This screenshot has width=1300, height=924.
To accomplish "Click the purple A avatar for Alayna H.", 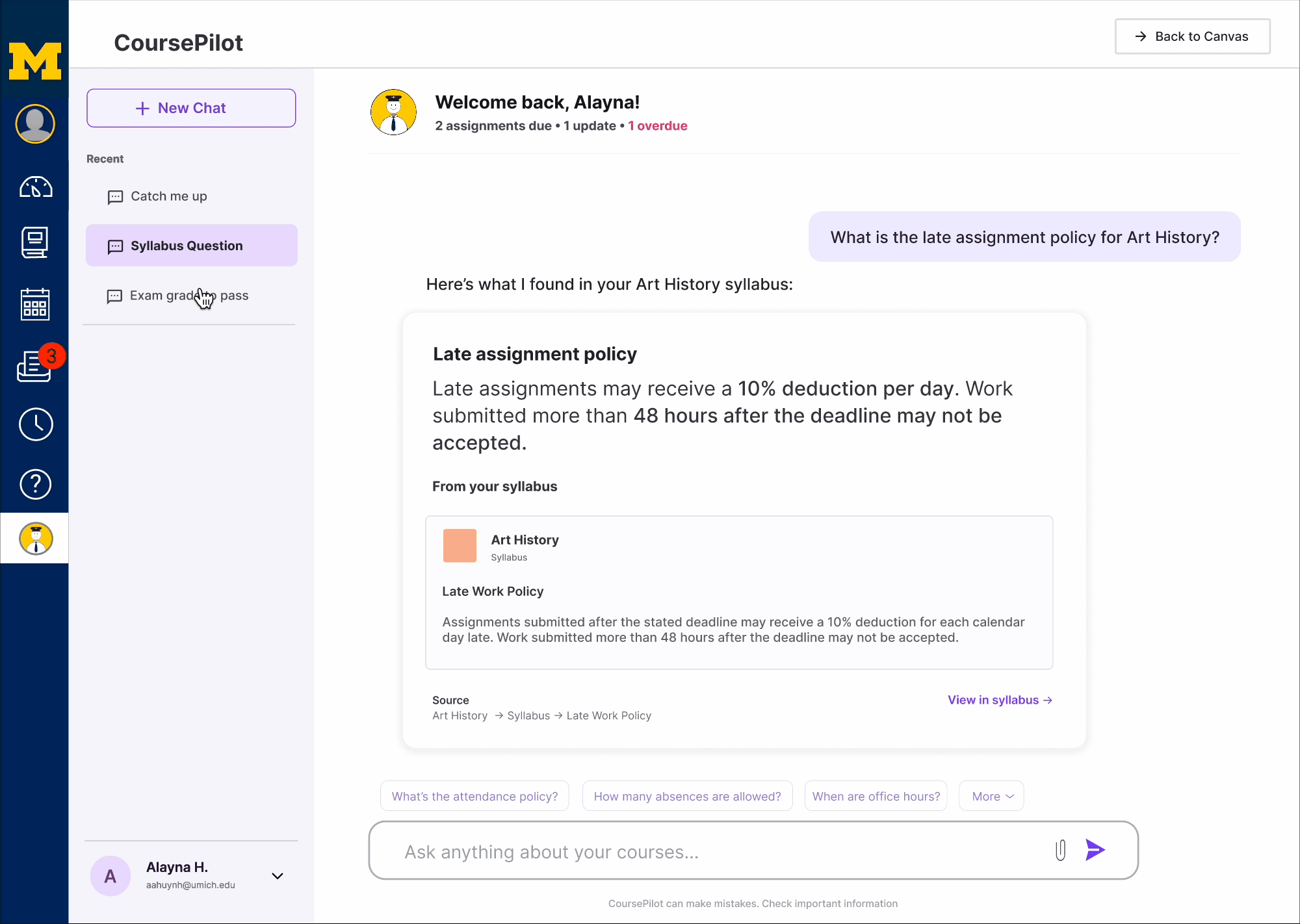I will [110, 876].
